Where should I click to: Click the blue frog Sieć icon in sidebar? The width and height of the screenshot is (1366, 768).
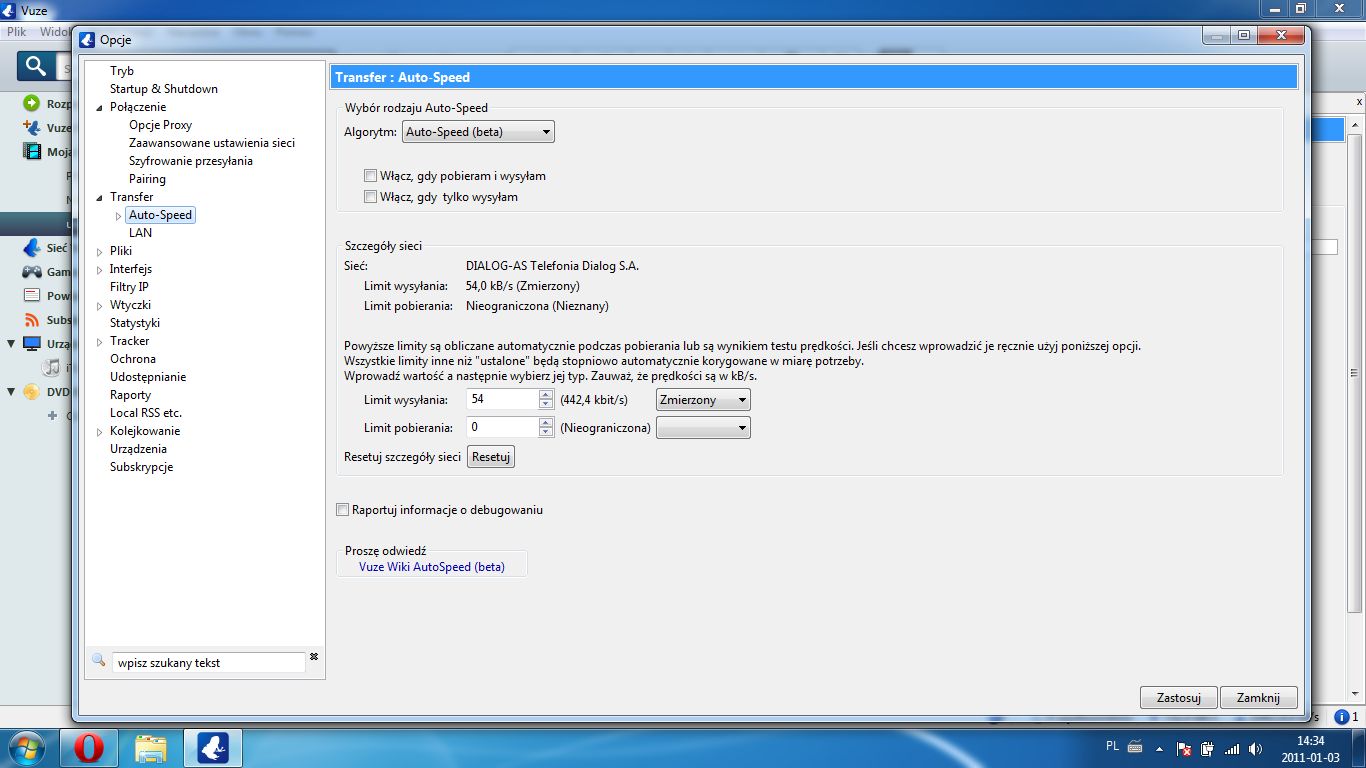[31, 248]
